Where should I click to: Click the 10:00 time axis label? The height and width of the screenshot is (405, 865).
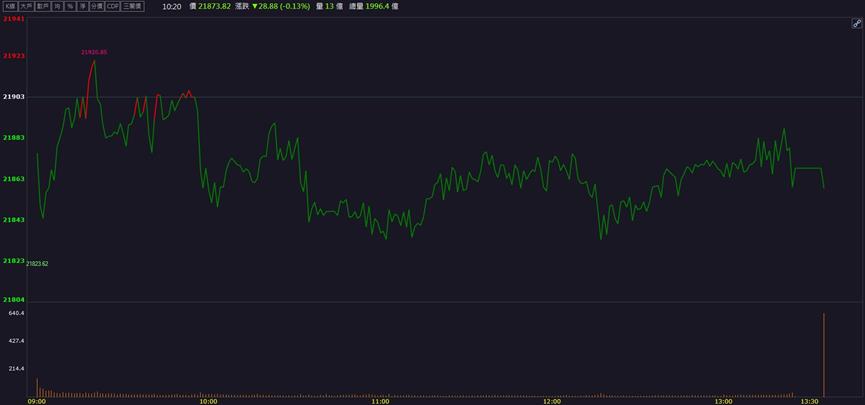208,401
